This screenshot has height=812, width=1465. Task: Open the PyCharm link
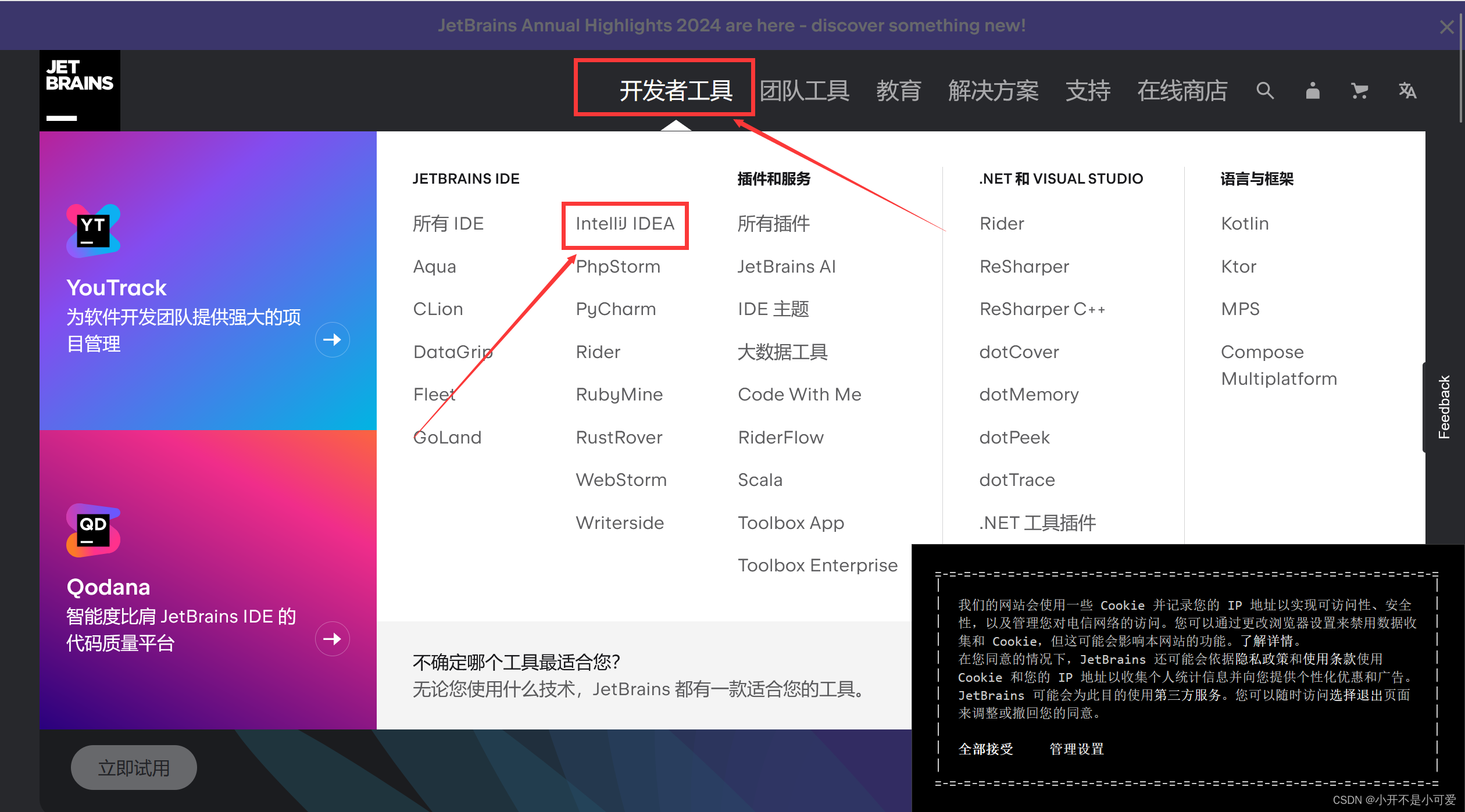[x=616, y=309]
